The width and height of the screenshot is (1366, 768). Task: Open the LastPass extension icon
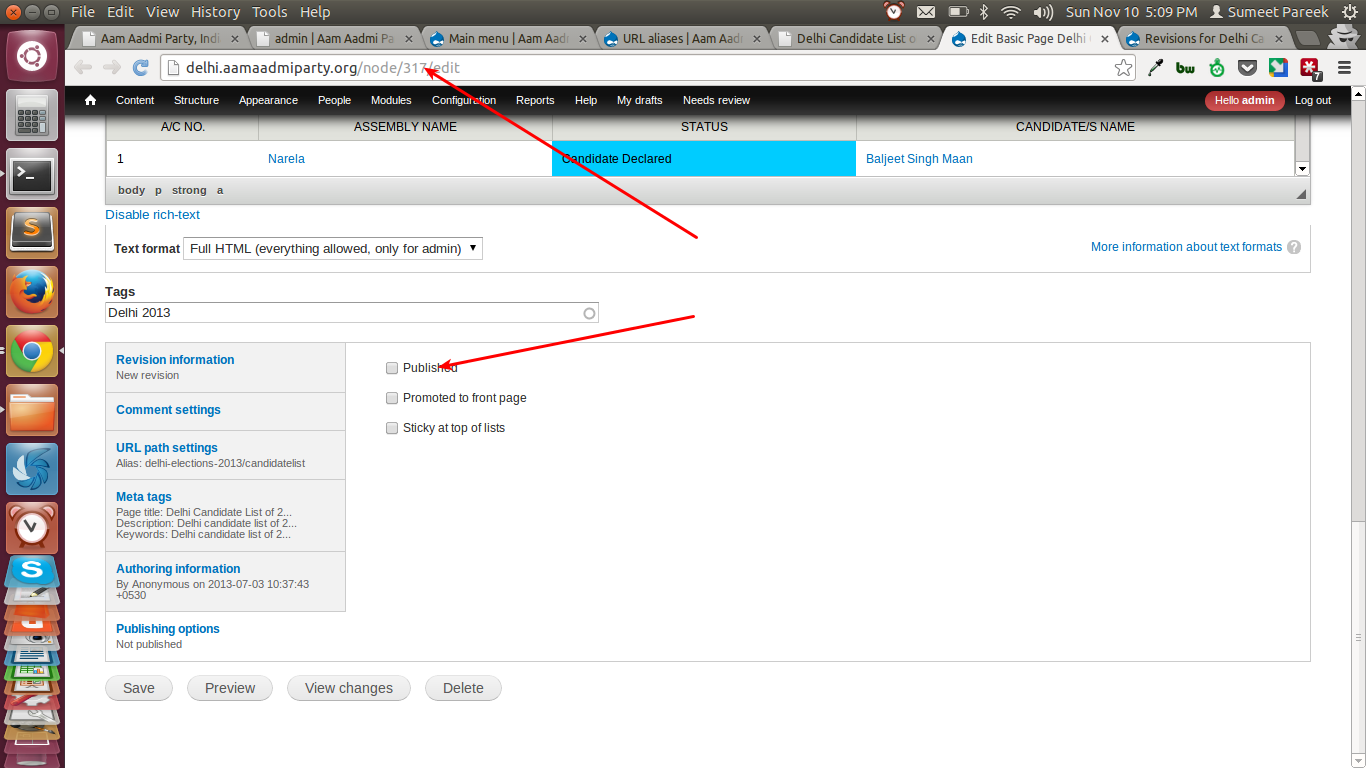pos(1309,68)
